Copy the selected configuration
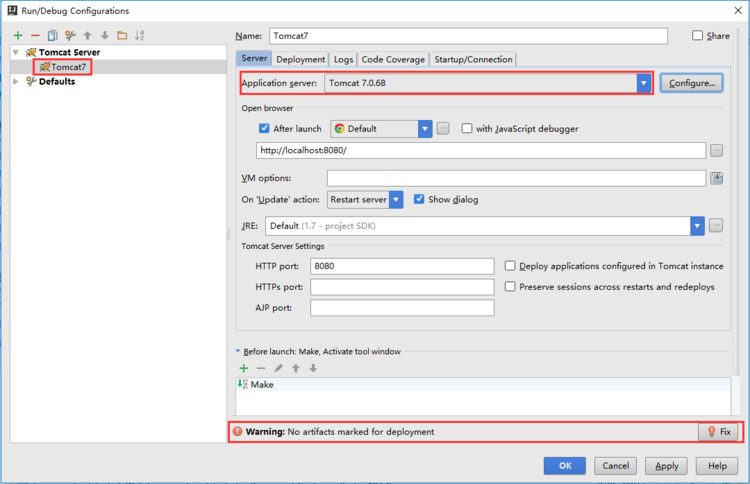 [x=53, y=35]
